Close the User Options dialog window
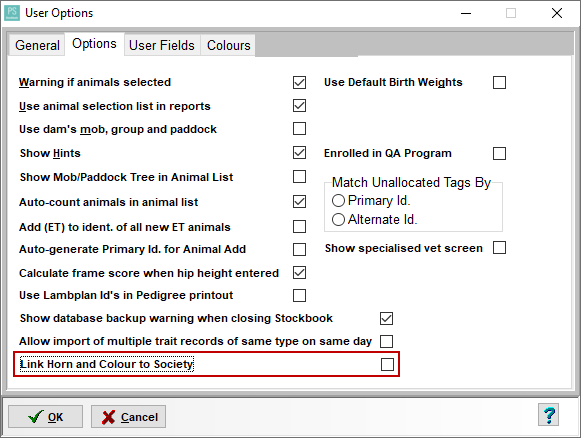 click(557, 13)
